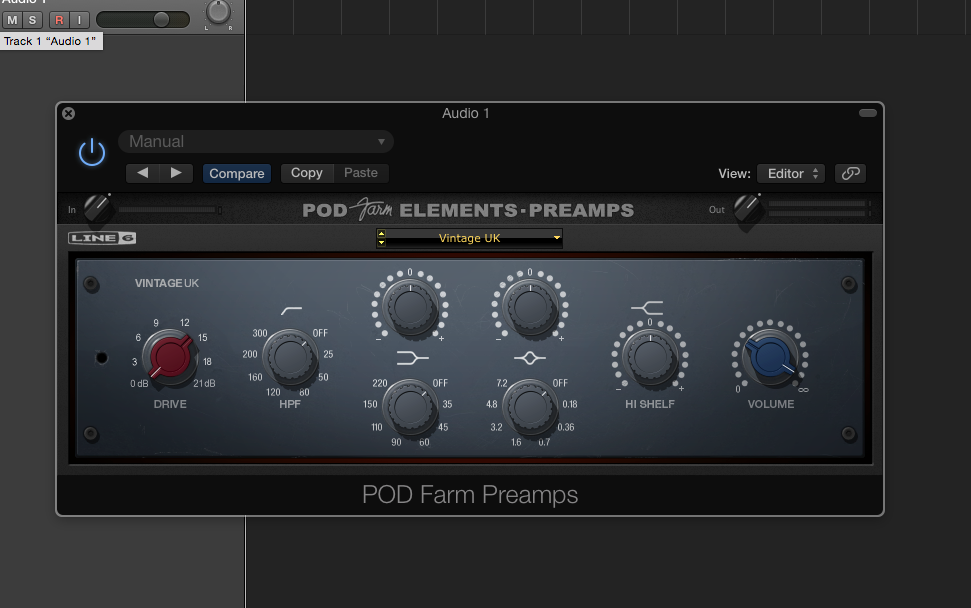Click the low shelf gain knob
This screenshot has width=971, height=608.
[x=410, y=307]
